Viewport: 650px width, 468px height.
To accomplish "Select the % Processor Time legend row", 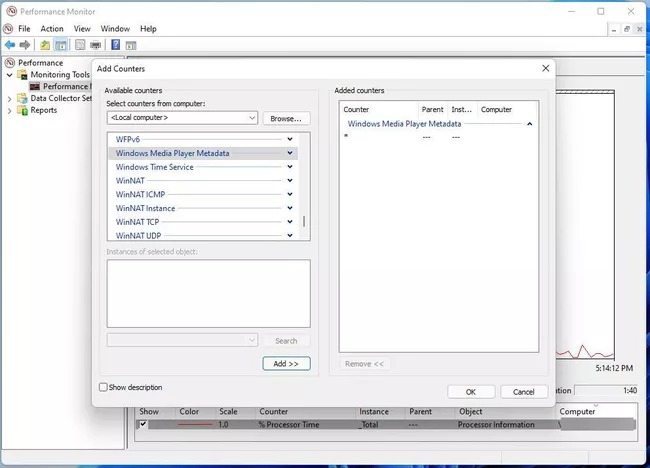I will (386, 424).
